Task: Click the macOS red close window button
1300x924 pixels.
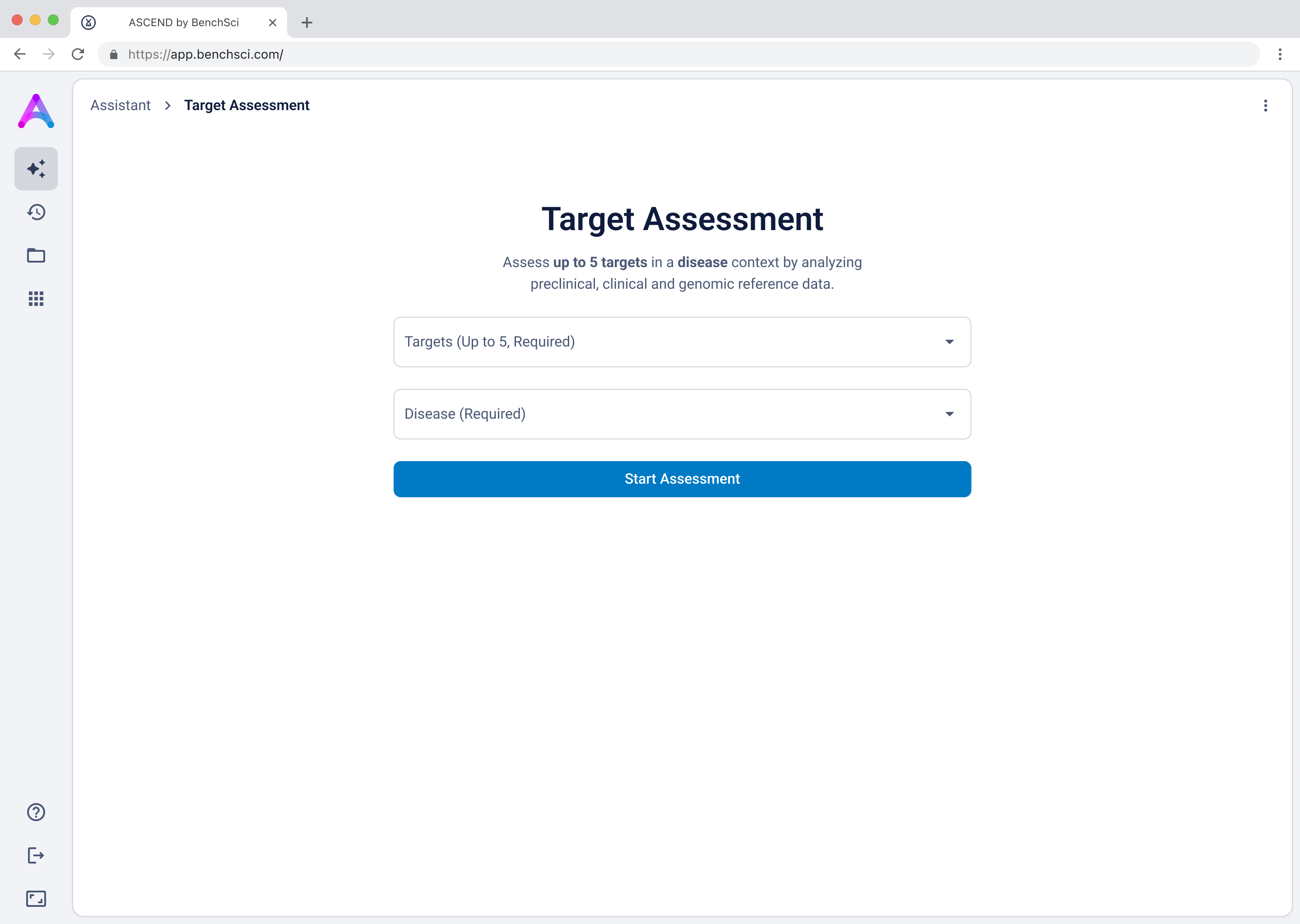Action: (x=17, y=20)
